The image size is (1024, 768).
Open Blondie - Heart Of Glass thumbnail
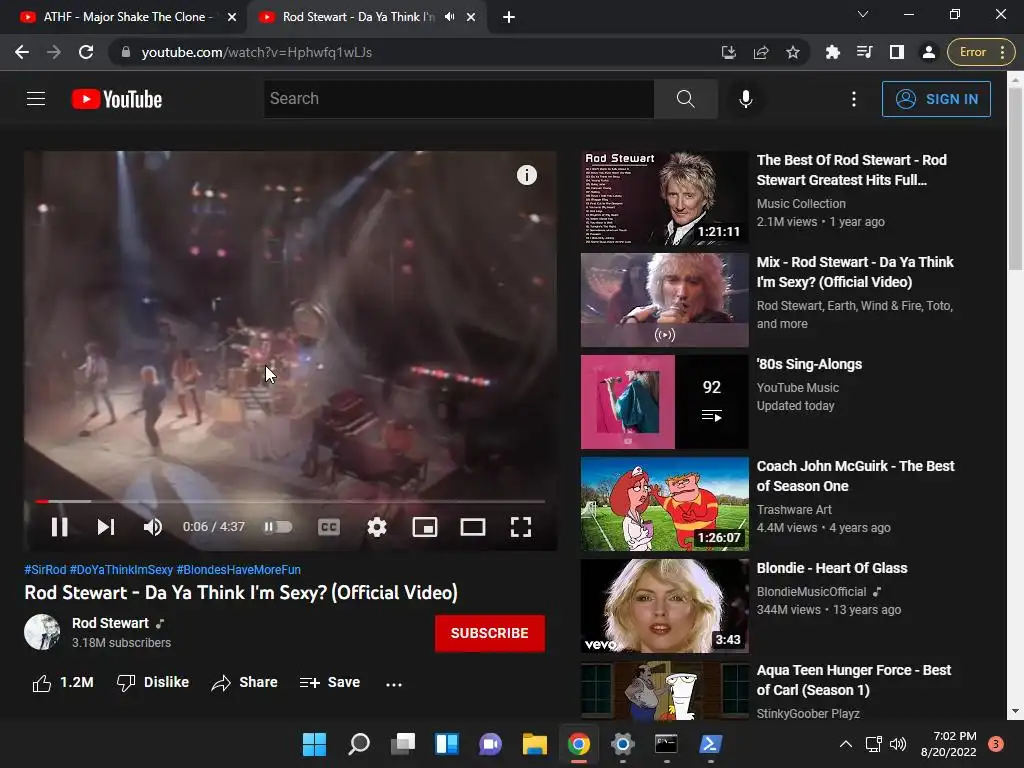(665, 606)
